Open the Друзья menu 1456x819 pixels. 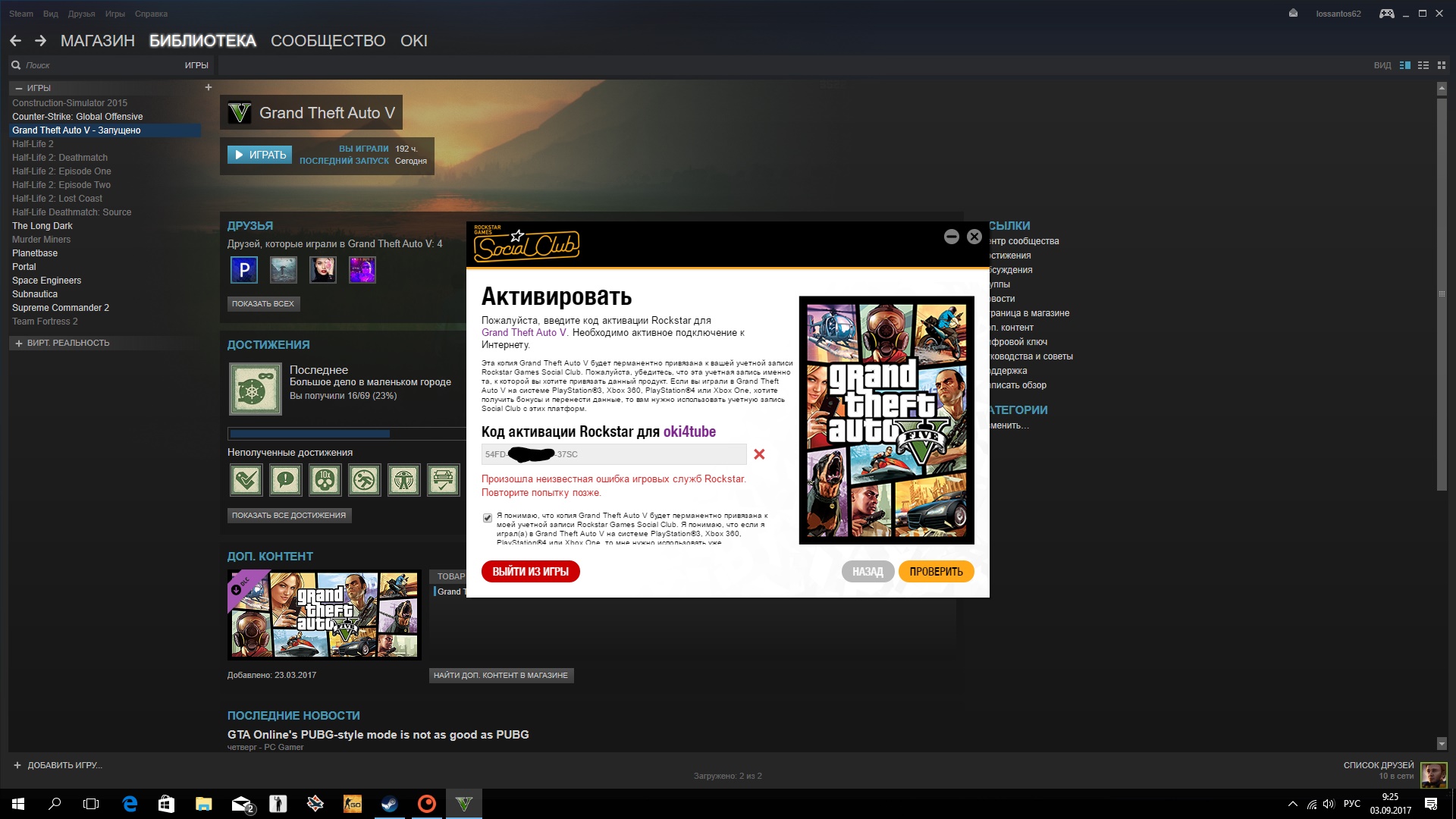click(x=81, y=14)
